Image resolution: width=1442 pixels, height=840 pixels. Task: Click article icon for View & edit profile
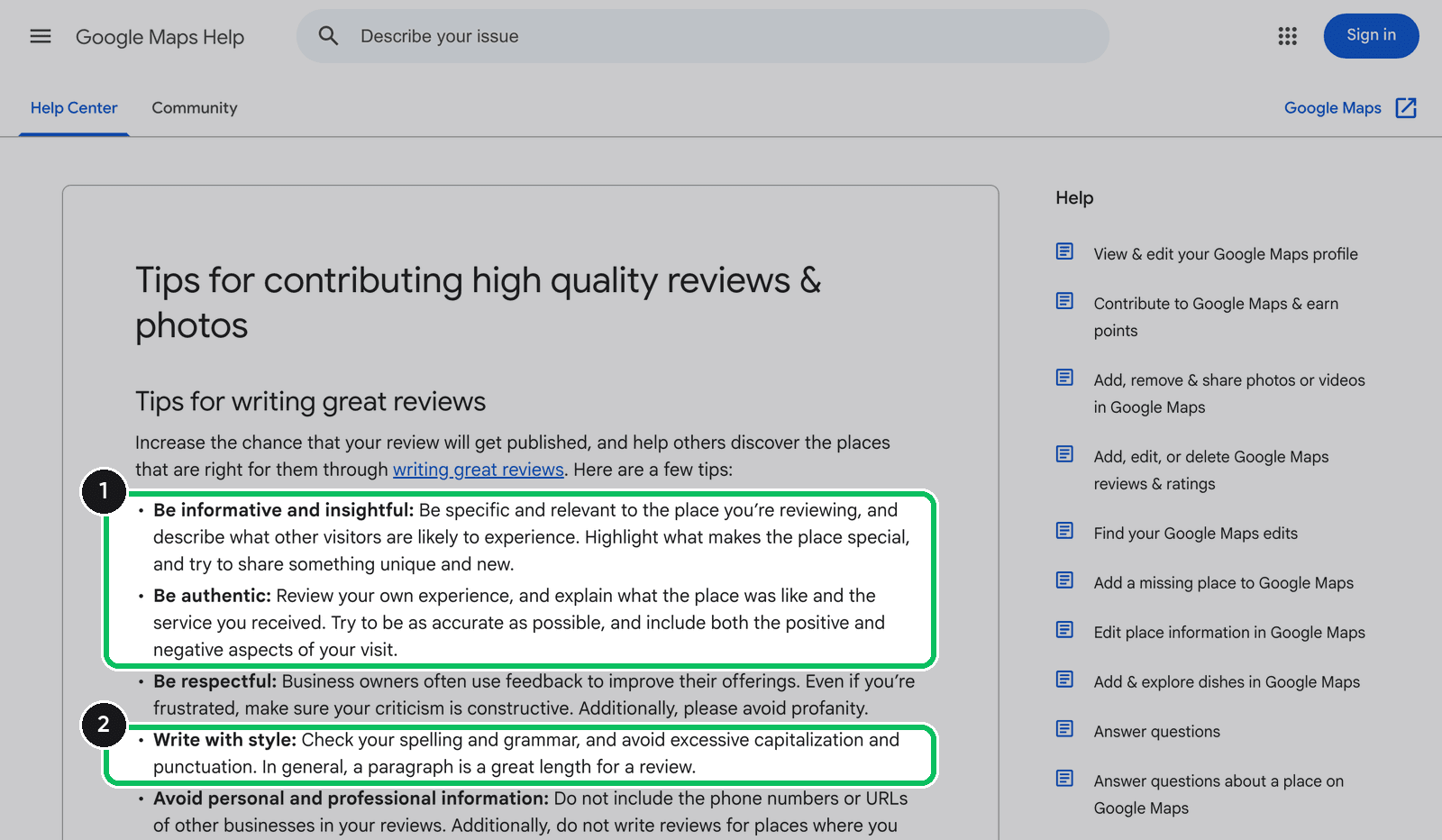pyautogui.click(x=1064, y=251)
